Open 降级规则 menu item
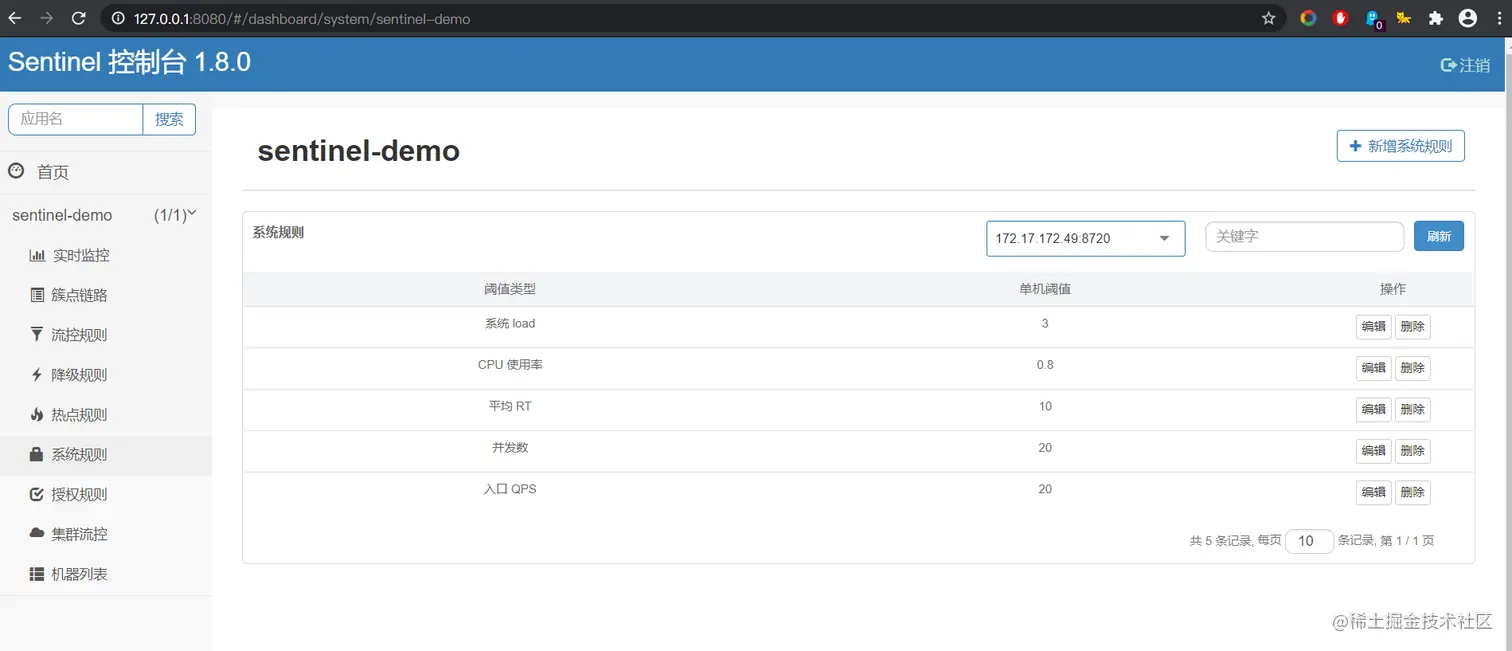Viewport: 1512px width, 651px height. (x=79, y=375)
